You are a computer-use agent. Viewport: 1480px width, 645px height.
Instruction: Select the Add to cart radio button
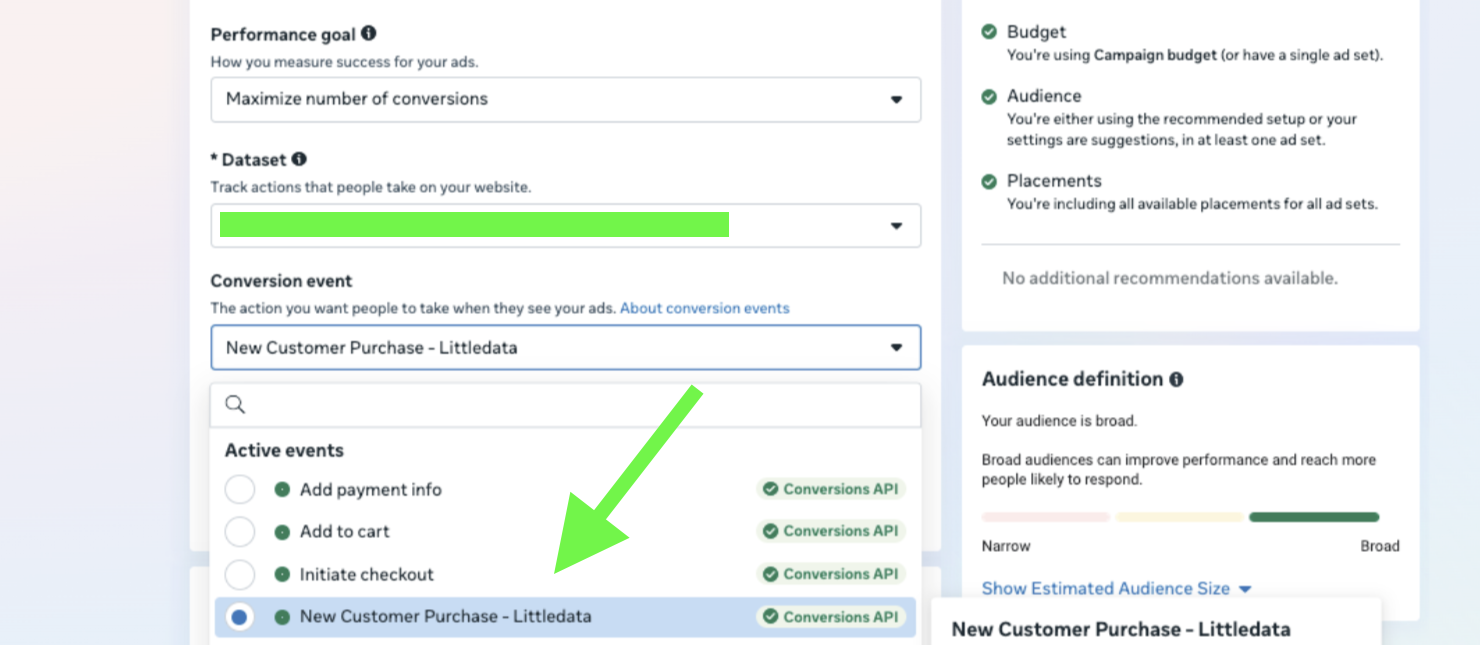pos(240,532)
